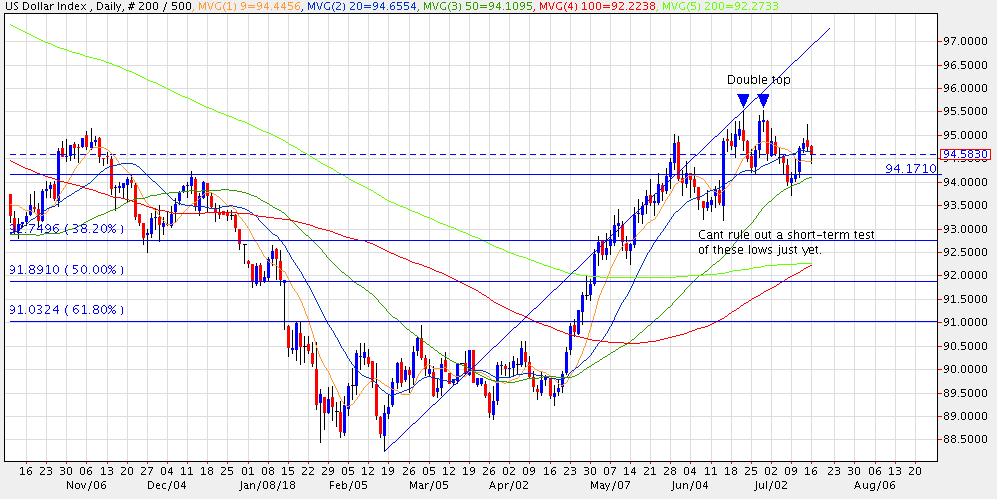The width and height of the screenshot is (997, 499).
Task: Click the 92.0000 price axis label
Action: [965, 276]
